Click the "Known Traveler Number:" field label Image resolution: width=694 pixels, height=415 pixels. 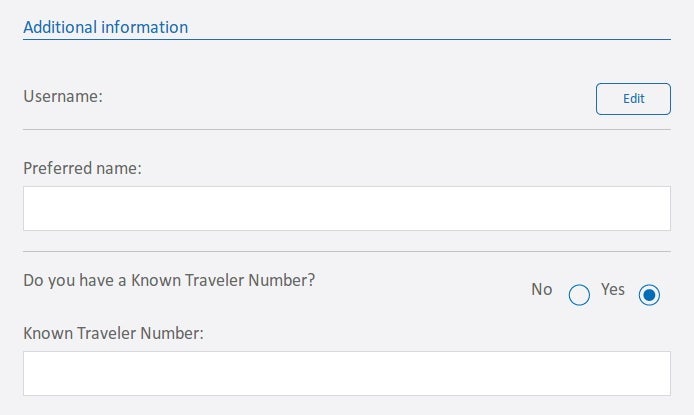[x=113, y=332]
